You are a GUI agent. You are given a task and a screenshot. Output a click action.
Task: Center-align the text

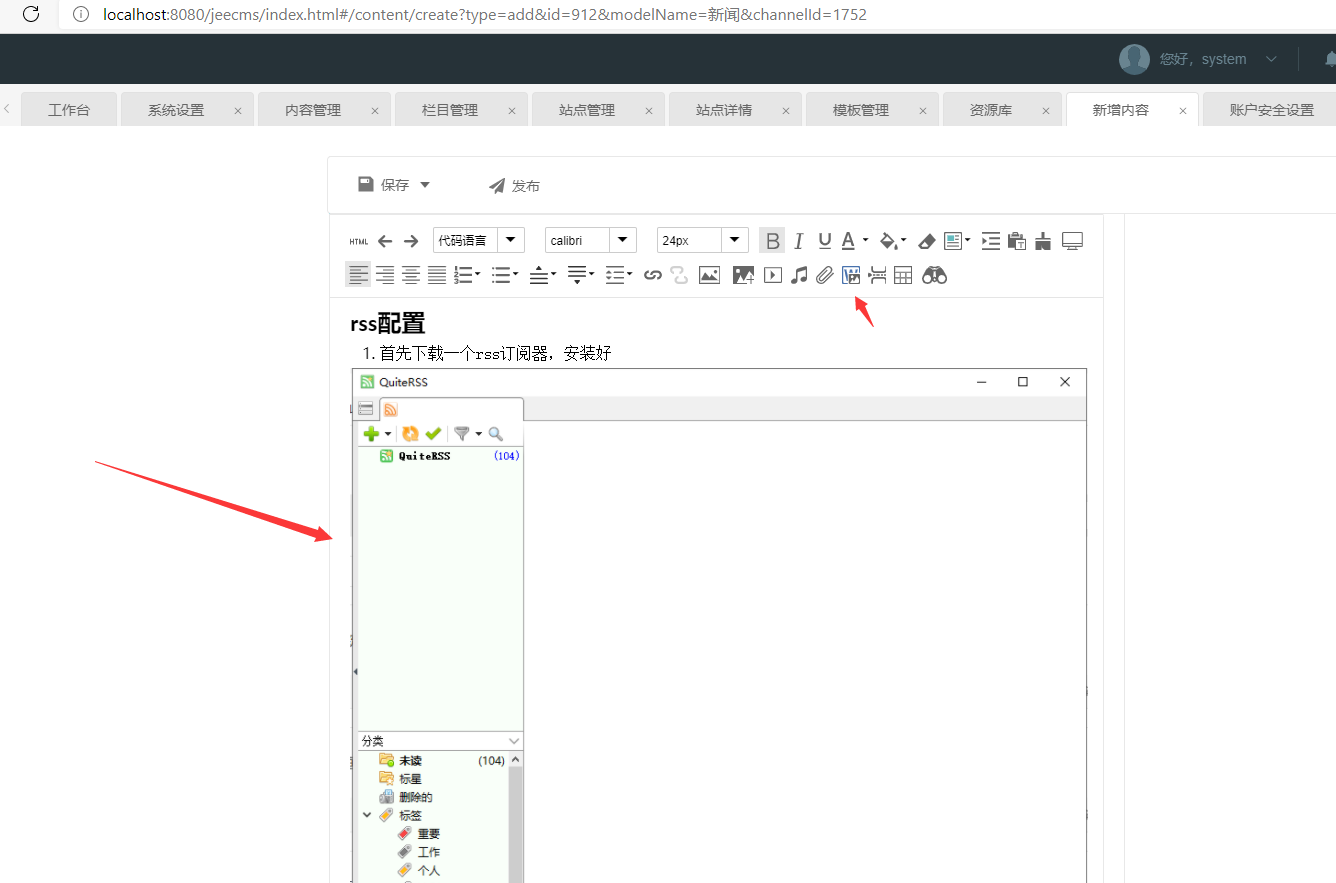click(410, 275)
